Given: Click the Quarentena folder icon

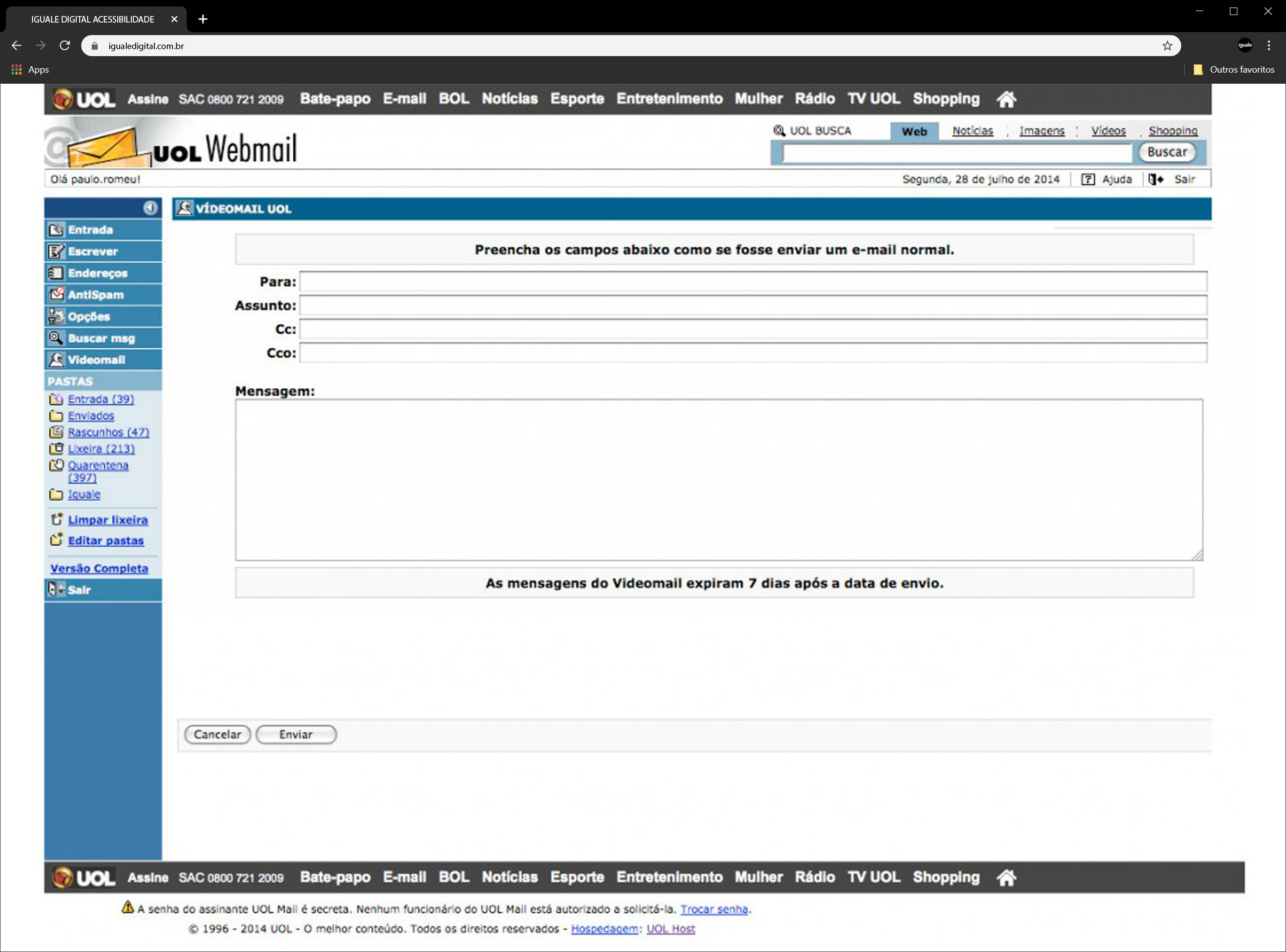Looking at the screenshot, I should click(x=56, y=465).
